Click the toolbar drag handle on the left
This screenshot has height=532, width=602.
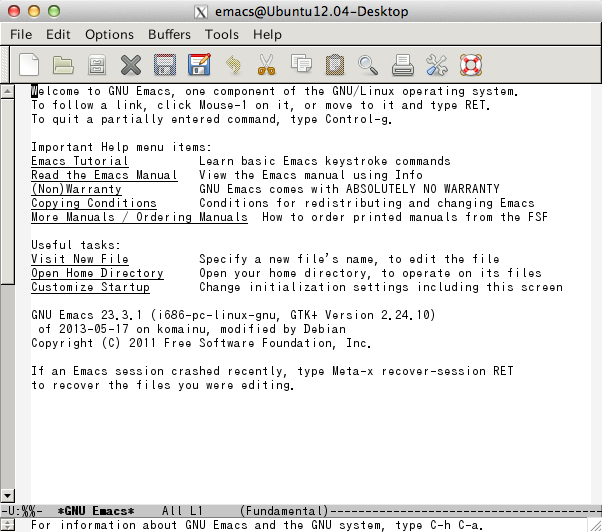click(5, 64)
